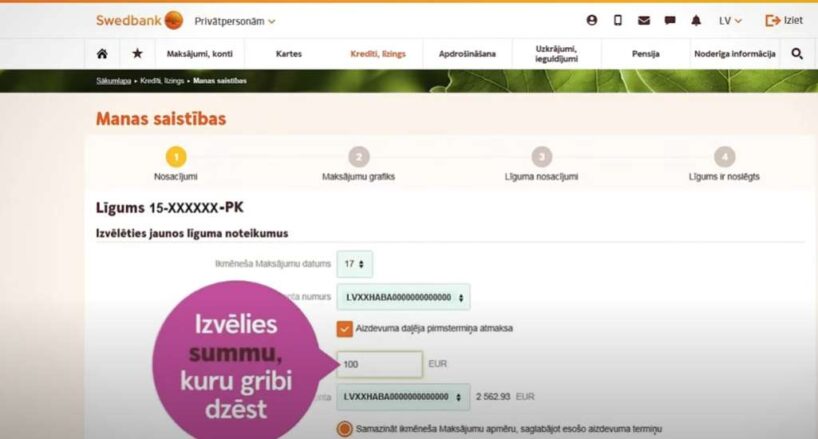Log out with the Iziet button
Image resolution: width=818 pixels, height=439 pixels.
coord(784,20)
